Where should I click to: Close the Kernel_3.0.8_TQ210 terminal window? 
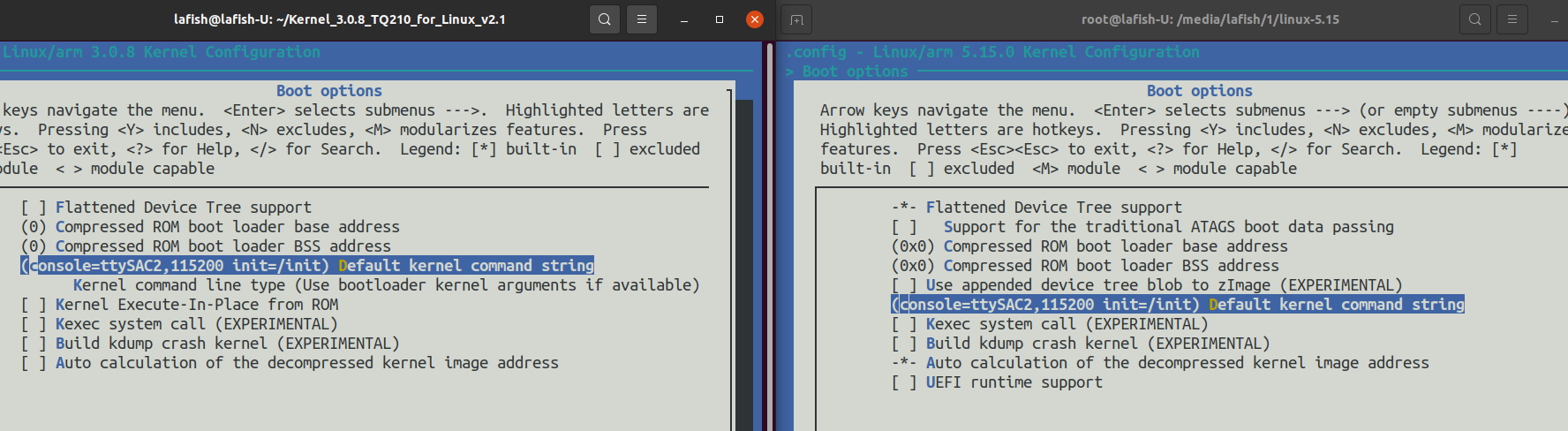coord(754,19)
